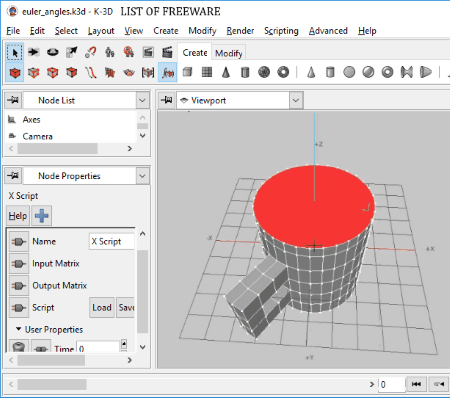Create a PolySphere using meshed sphere icon

click(x=264, y=72)
